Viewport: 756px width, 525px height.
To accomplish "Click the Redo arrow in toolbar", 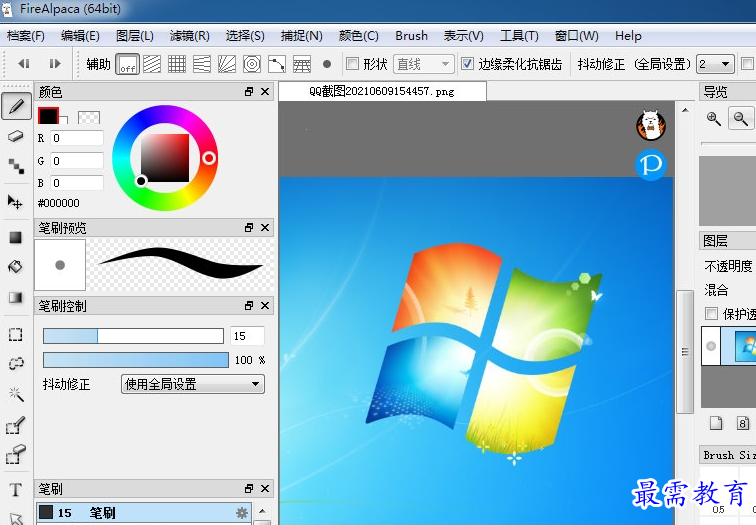I will (x=55, y=64).
